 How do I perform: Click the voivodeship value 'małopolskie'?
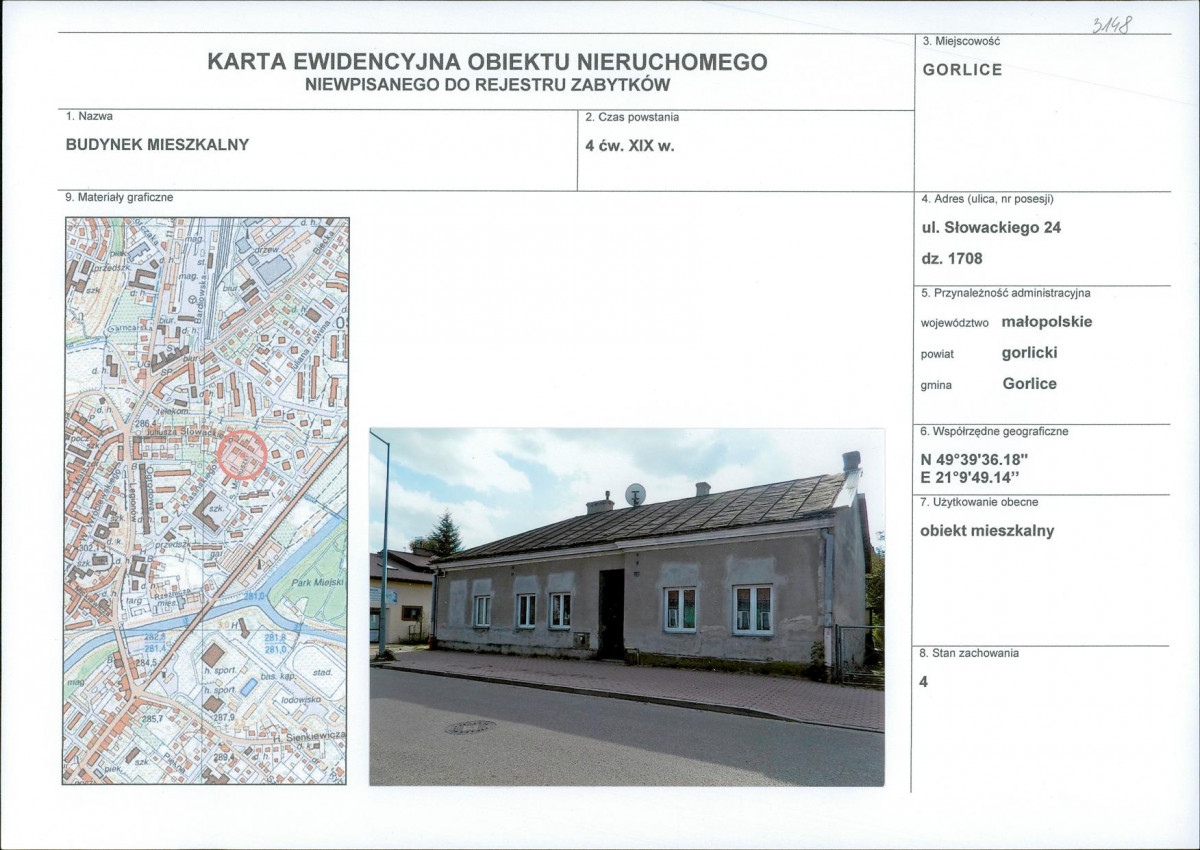1047,322
